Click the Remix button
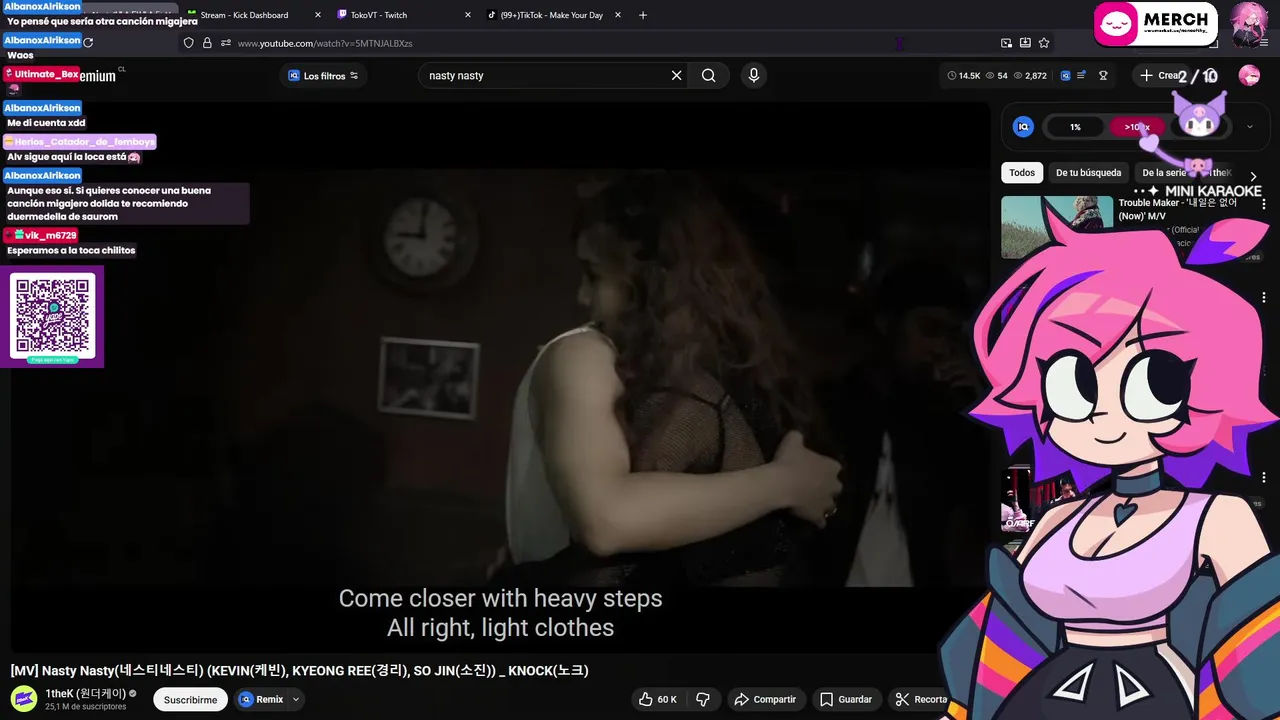1280x720 pixels. coord(262,700)
